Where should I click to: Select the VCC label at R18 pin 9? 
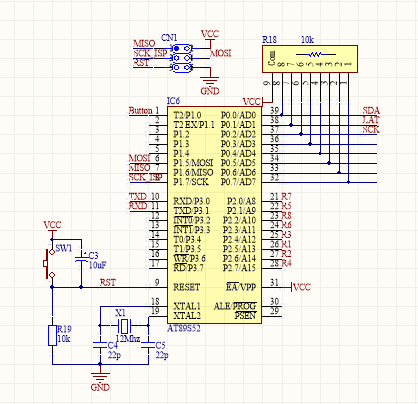251,102
